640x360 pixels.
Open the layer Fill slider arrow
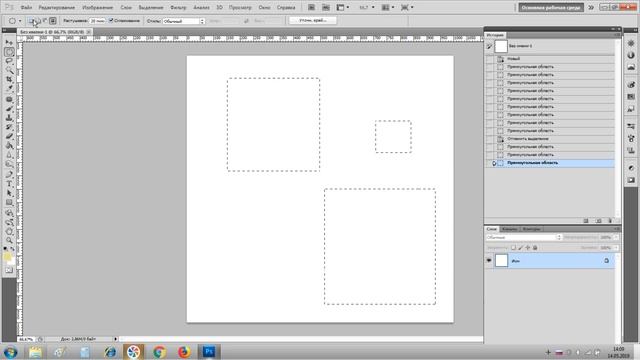[616, 248]
